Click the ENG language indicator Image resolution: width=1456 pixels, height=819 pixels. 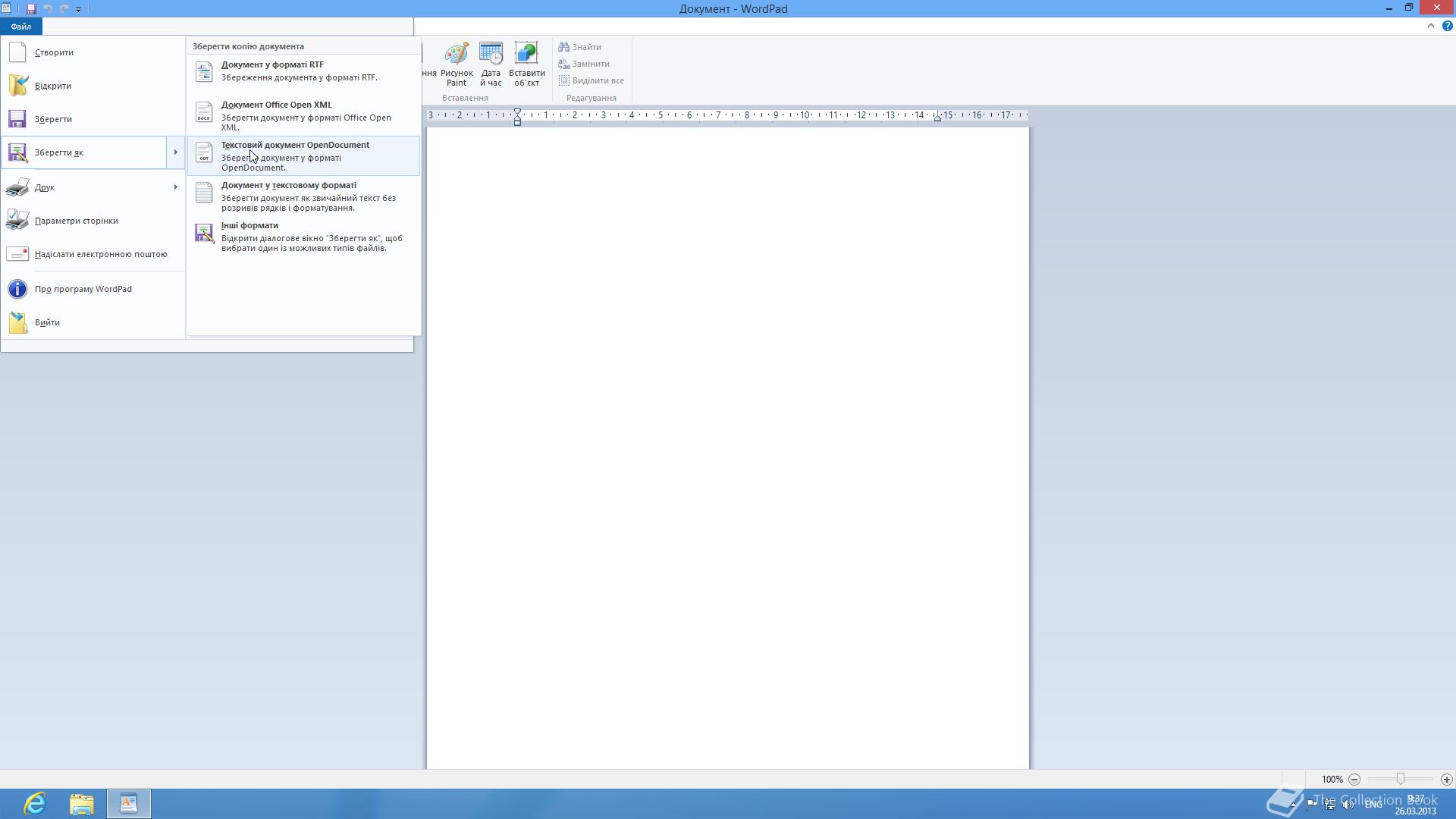(x=1373, y=805)
